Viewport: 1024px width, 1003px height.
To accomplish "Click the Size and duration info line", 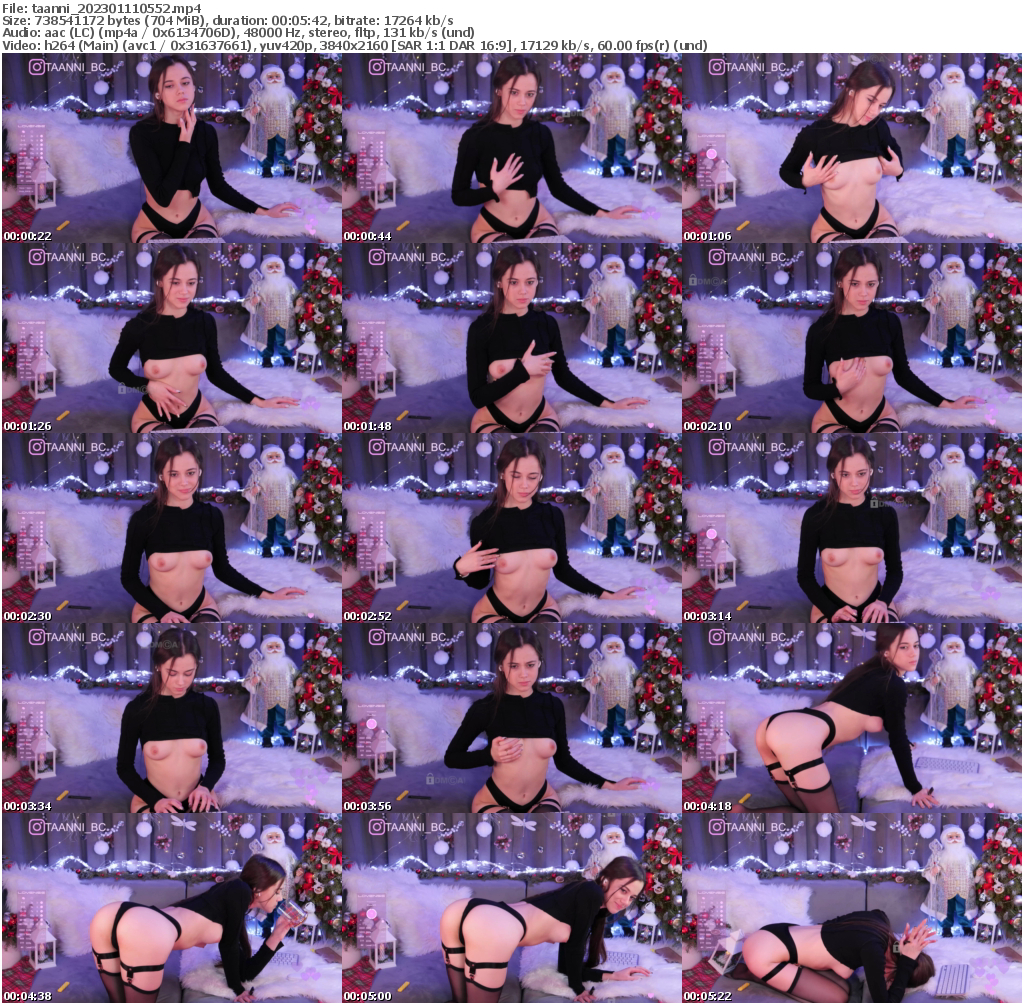I will 228,20.
